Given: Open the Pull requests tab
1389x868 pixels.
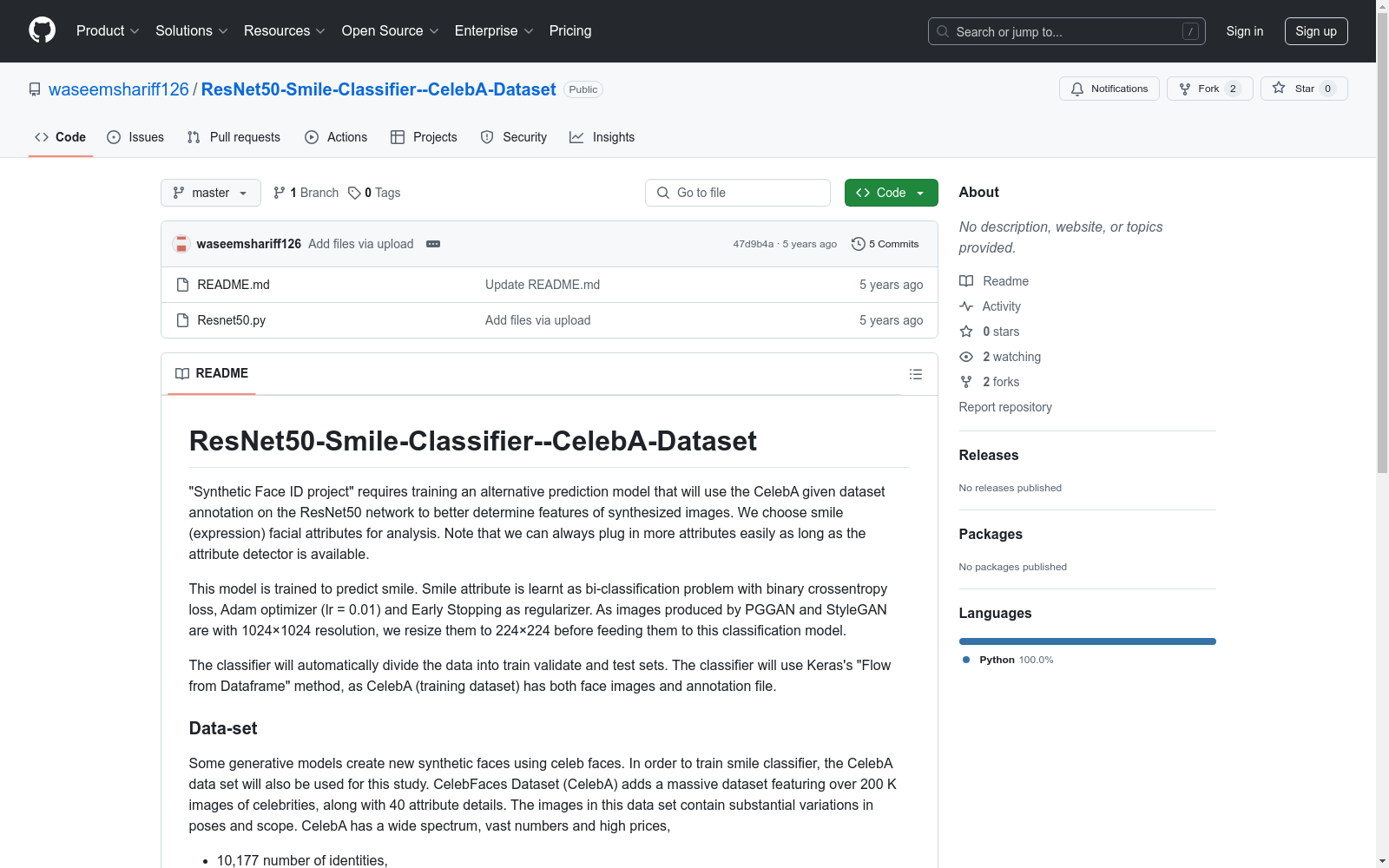Looking at the screenshot, I should 234,137.
